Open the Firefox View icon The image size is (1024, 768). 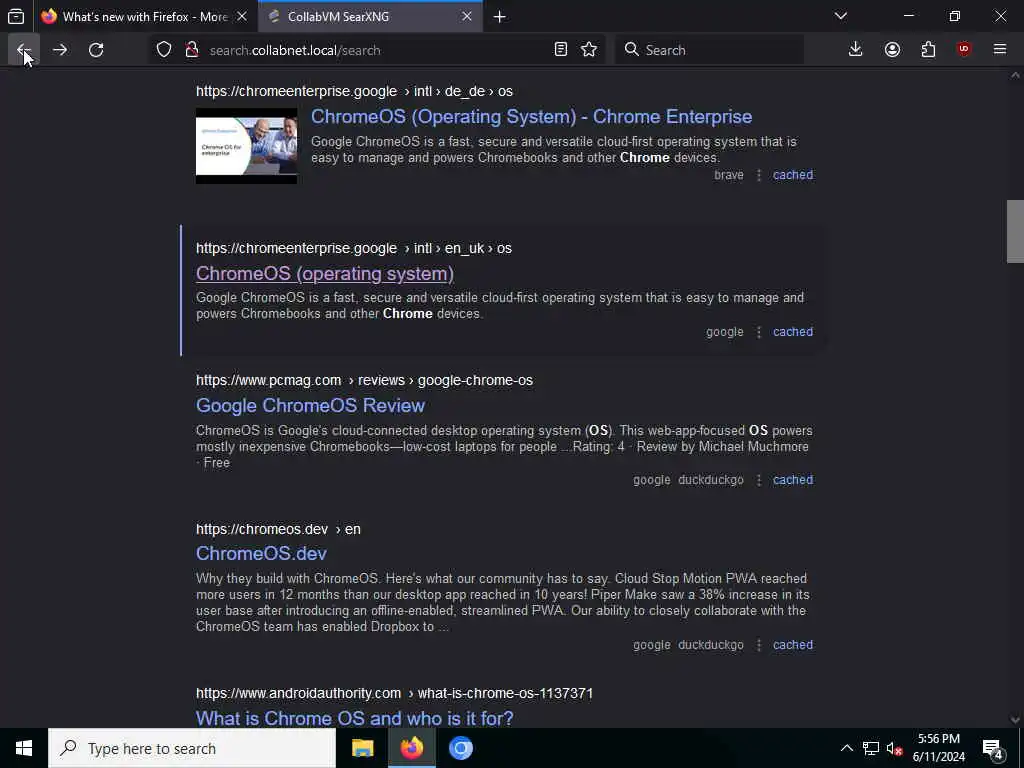click(16, 16)
